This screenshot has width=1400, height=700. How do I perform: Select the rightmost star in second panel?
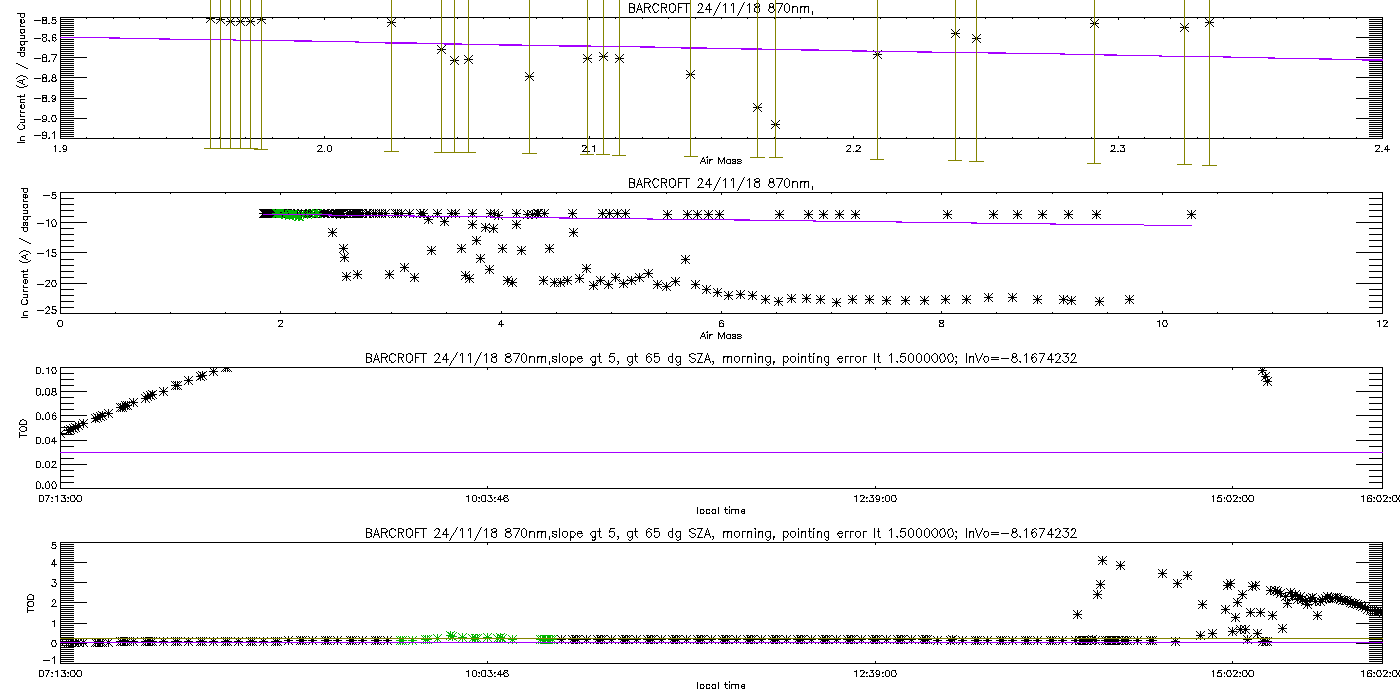[1191, 214]
